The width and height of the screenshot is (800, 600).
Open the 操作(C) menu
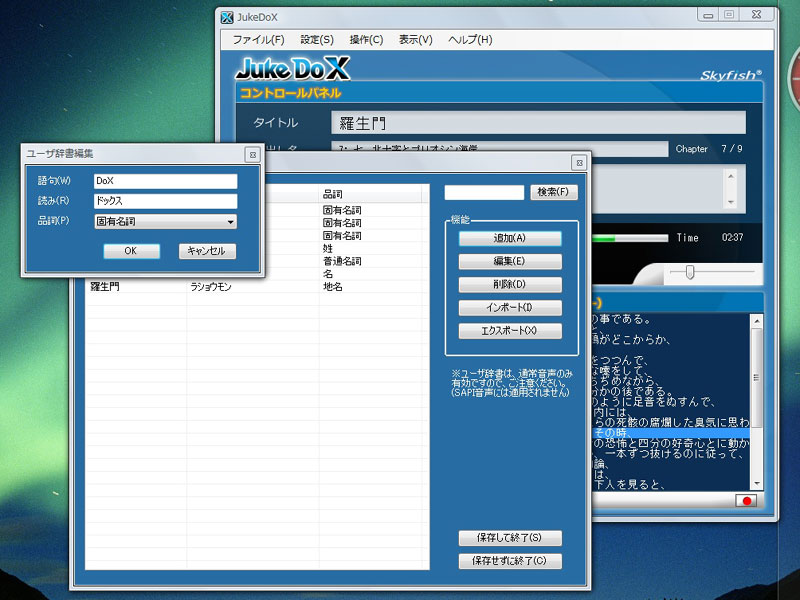pos(366,40)
